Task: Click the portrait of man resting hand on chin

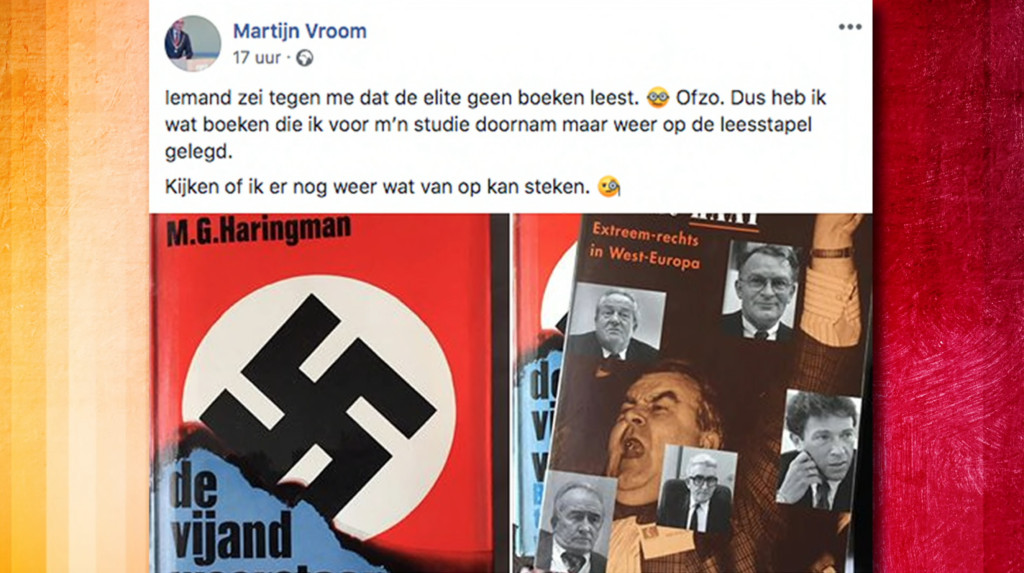Action: [x=817, y=451]
